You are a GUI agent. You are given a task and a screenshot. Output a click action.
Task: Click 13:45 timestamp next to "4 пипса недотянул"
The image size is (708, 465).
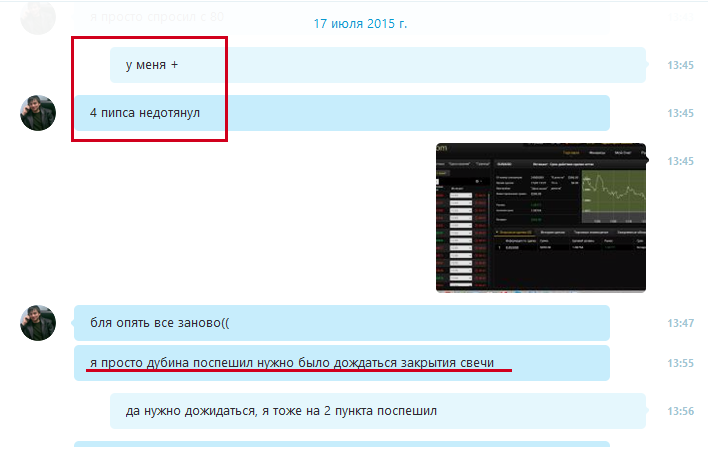click(x=680, y=113)
